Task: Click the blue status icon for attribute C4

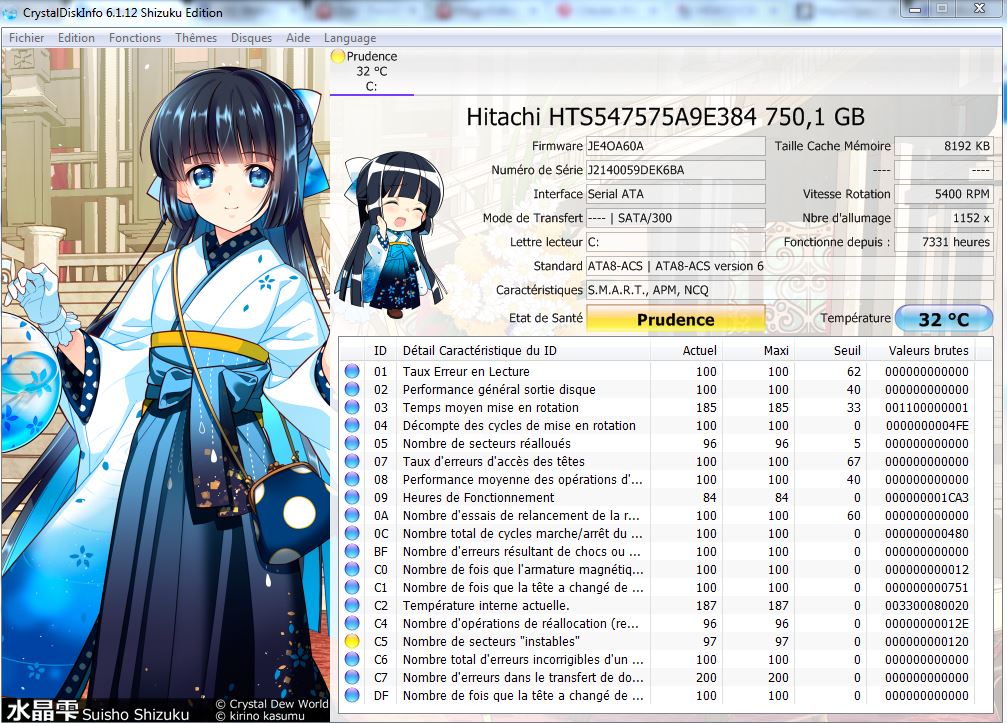Action: pos(352,623)
